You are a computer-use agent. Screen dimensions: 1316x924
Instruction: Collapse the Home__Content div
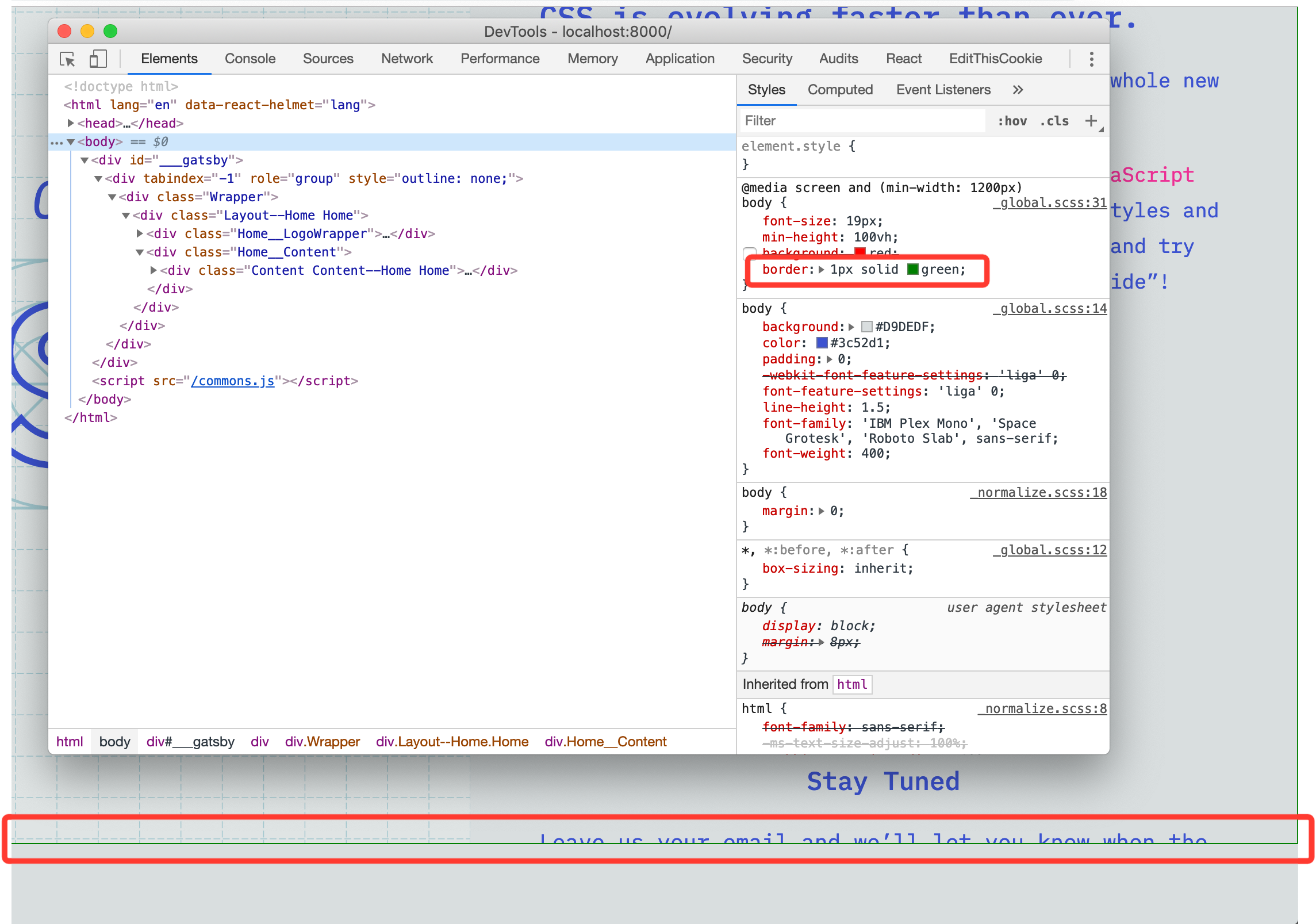140,252
